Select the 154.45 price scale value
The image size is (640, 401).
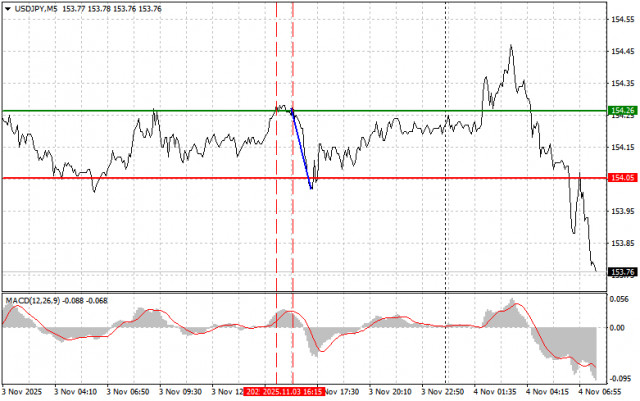(x=623, y=51)
